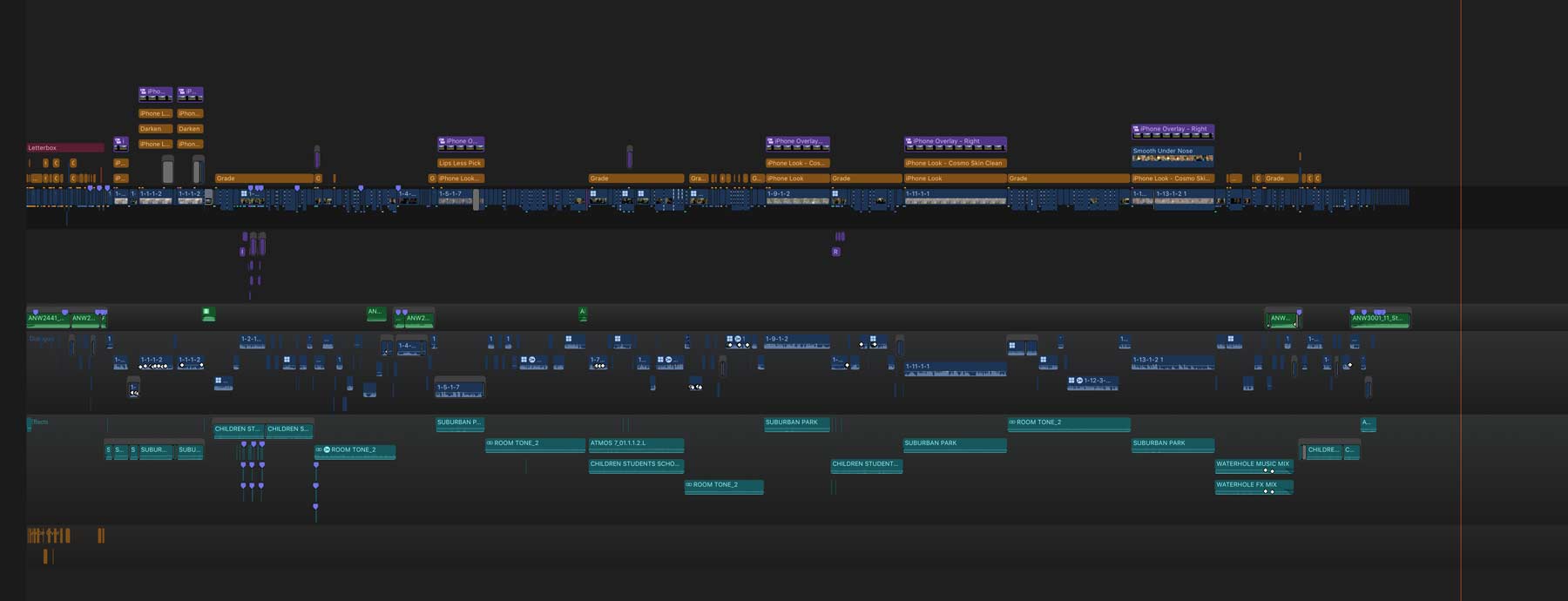The image size is (1568, 601).
Task: Select the SUBURBAN P... effects clip
Action: pyautogui.click(x=460, y=424)
